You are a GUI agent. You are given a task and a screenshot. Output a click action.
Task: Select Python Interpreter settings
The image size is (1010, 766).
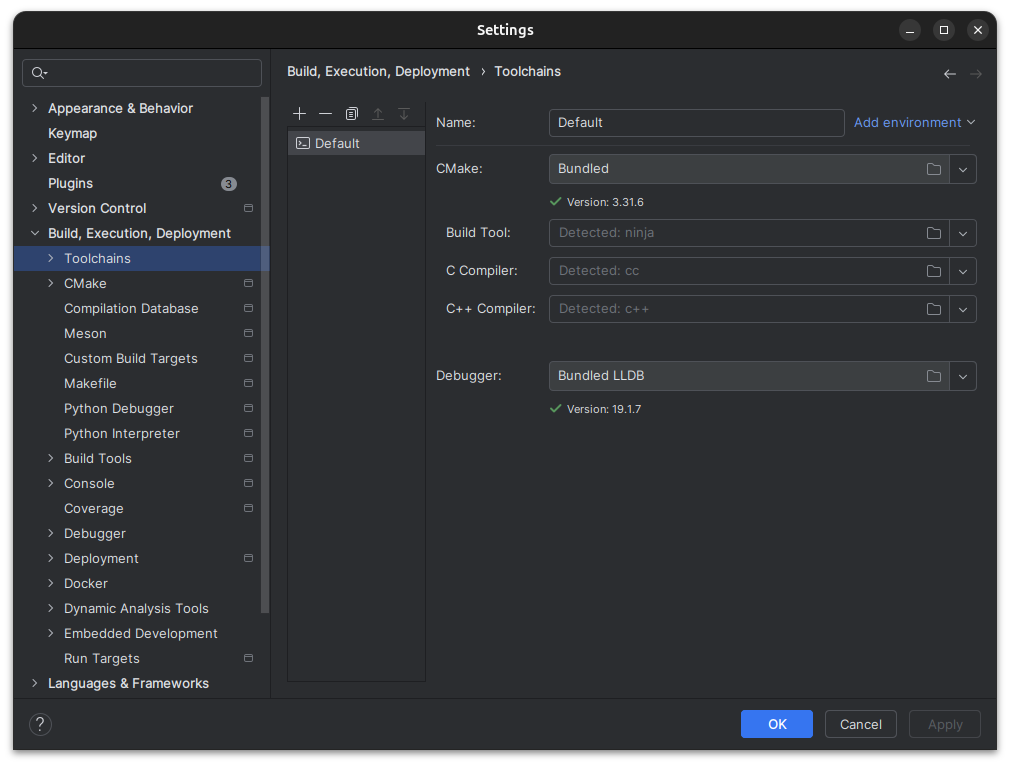[122, 434]
